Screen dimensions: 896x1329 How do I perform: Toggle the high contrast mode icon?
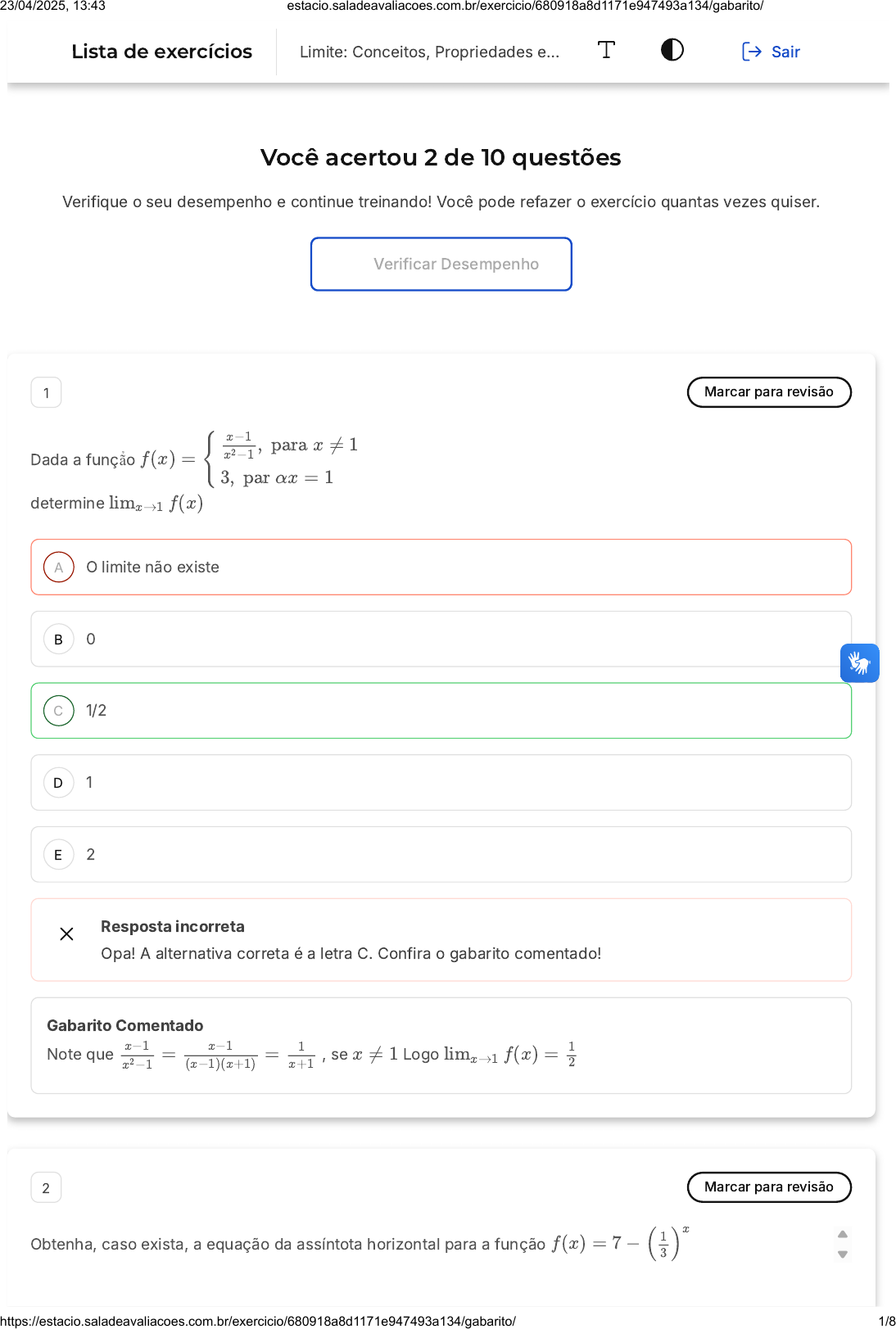672,50
